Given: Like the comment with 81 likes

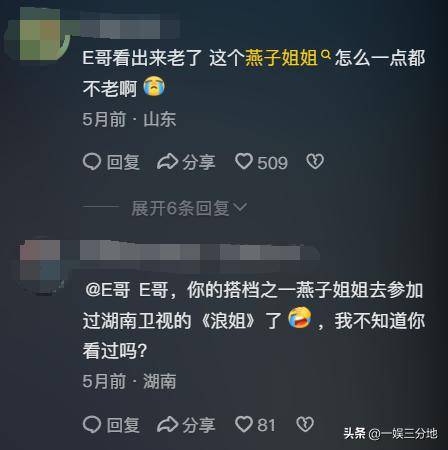Looking at the screenshot, I should click(244, 424).
